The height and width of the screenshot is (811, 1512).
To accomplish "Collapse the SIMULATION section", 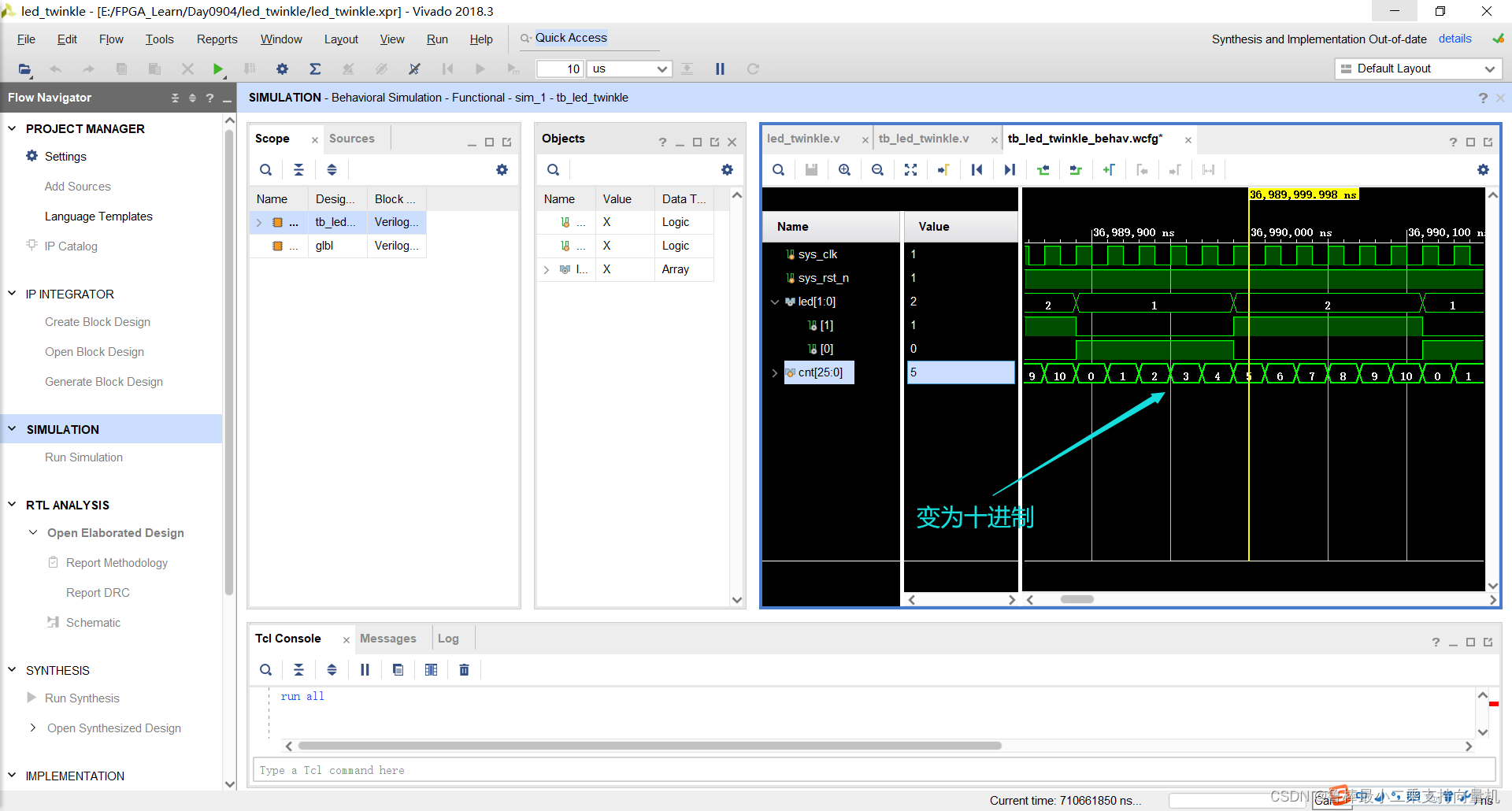I will pos(12,429).
